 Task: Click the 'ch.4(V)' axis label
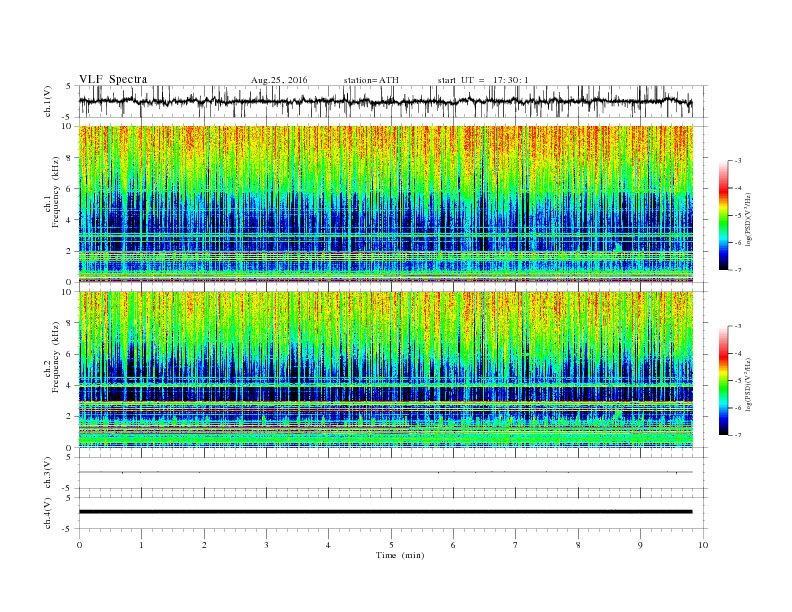[48, 513]
